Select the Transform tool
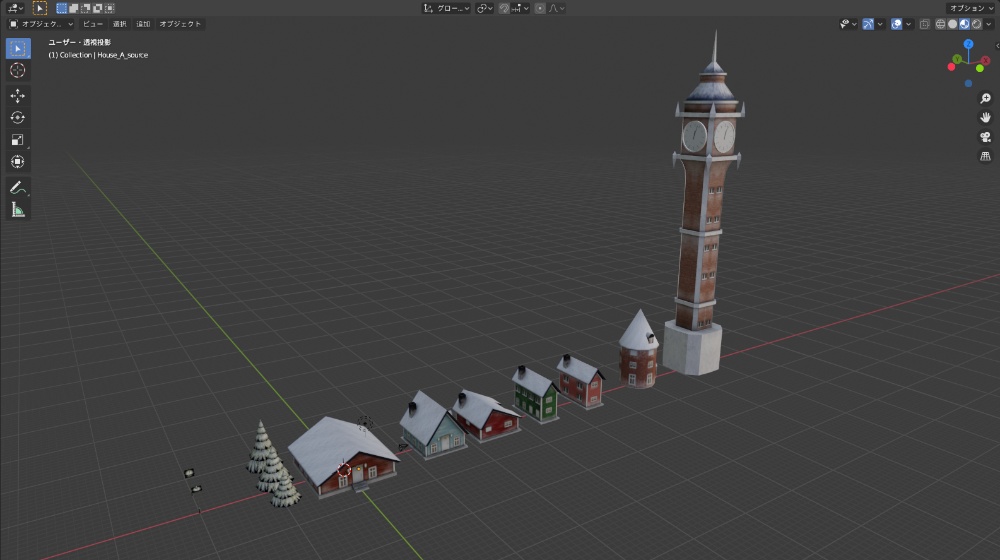Screen dimensions: 1000x560 (x=18, y=162)
